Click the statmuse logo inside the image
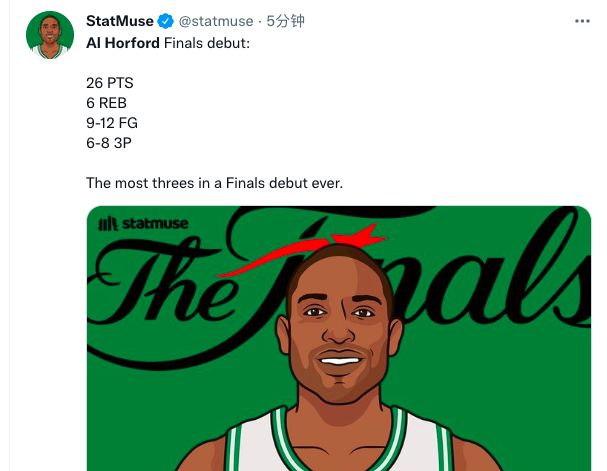 pyautogui.click(x=143, y=224)
